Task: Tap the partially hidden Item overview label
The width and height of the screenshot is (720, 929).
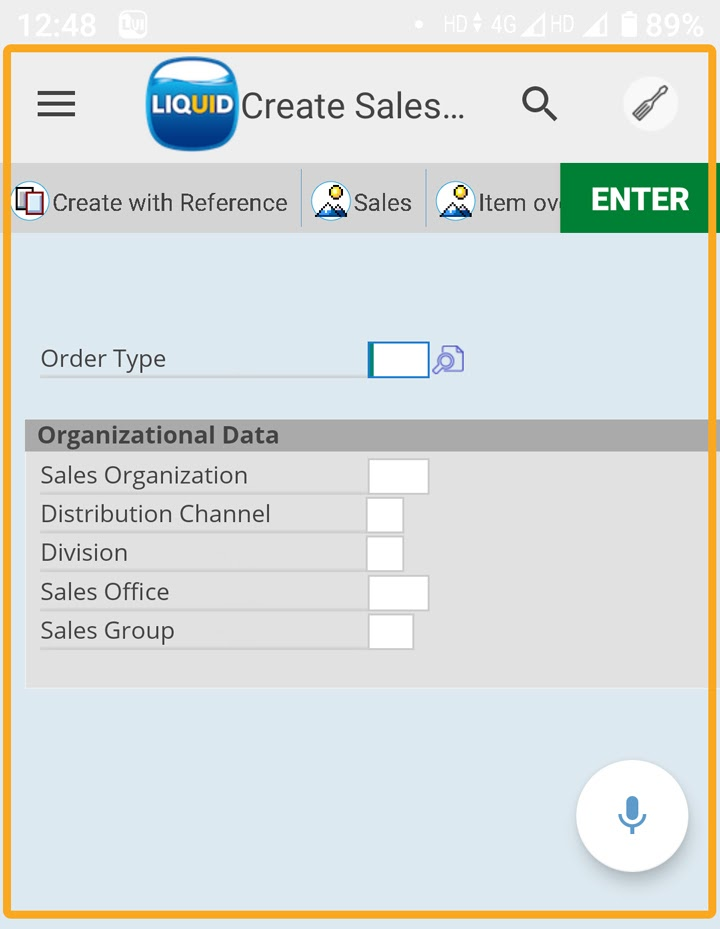Action: (518, 203)
